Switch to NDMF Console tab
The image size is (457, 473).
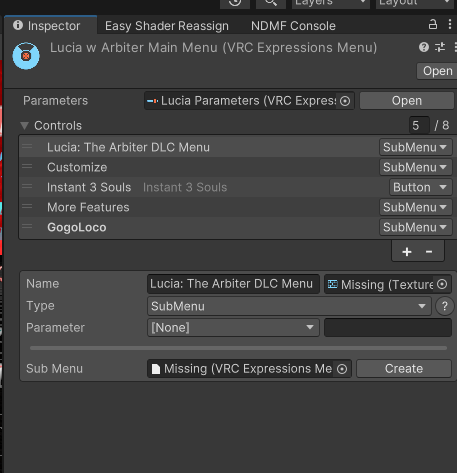pyautogui.click(x=293, y=26)
